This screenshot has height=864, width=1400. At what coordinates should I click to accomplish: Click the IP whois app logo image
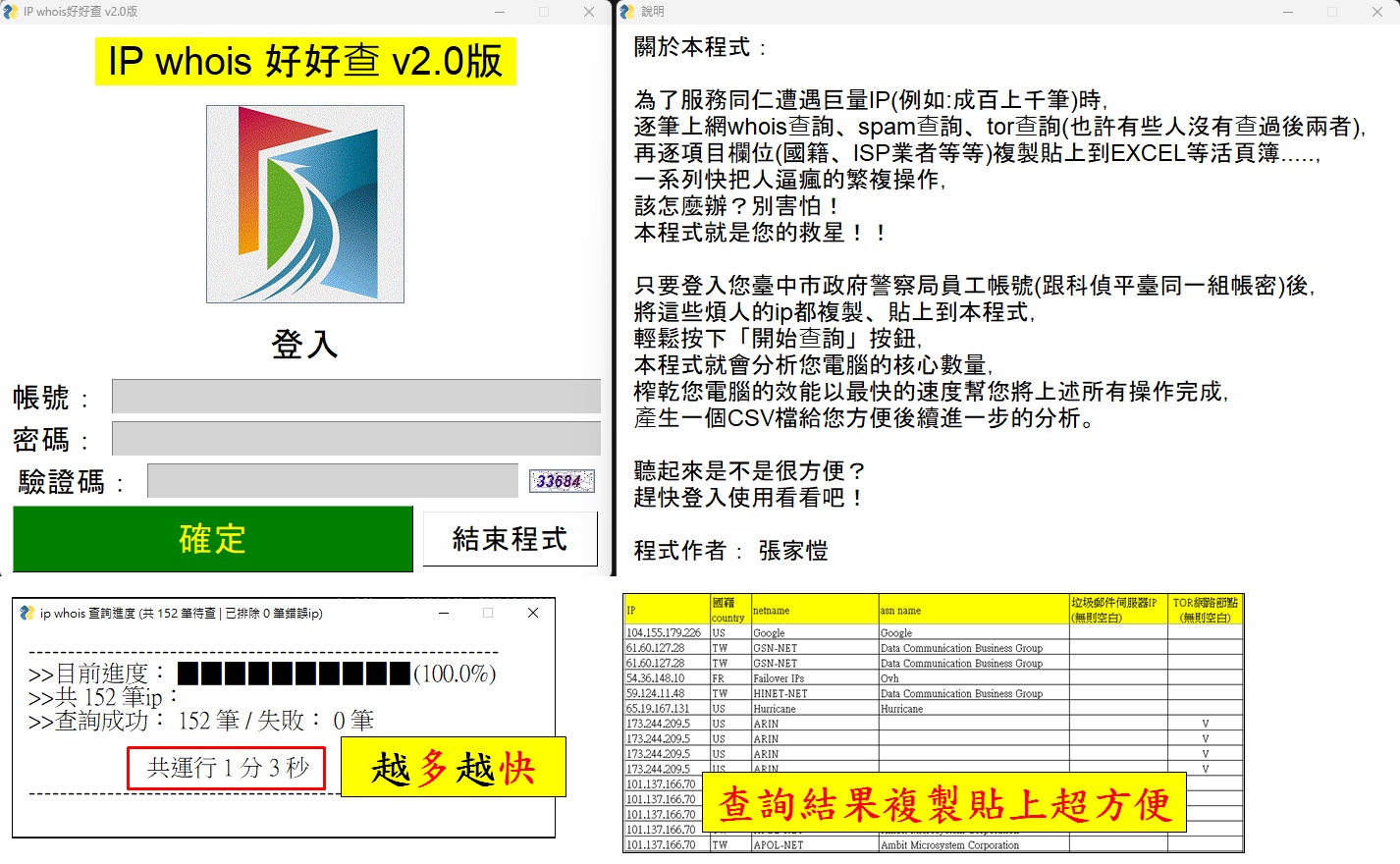(304, 204)
